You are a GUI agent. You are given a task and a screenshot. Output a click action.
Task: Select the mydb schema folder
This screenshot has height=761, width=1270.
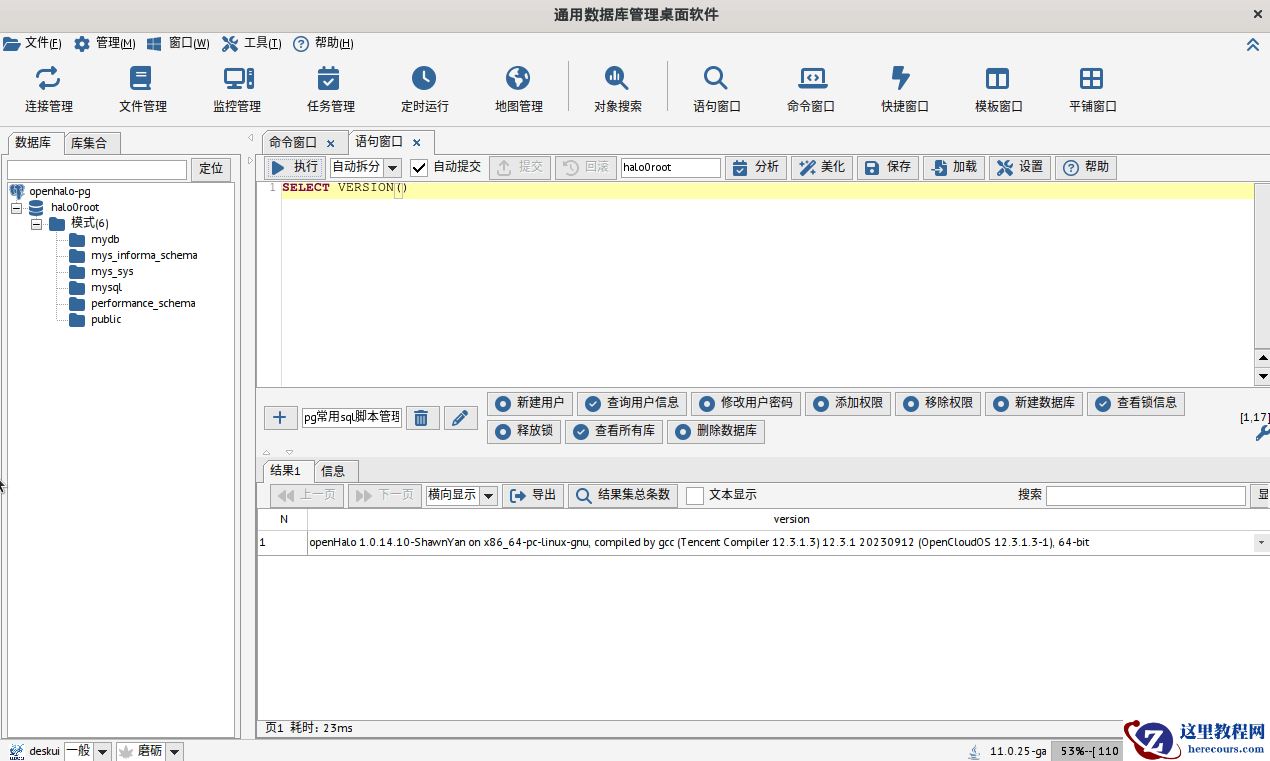pos(94,240)
